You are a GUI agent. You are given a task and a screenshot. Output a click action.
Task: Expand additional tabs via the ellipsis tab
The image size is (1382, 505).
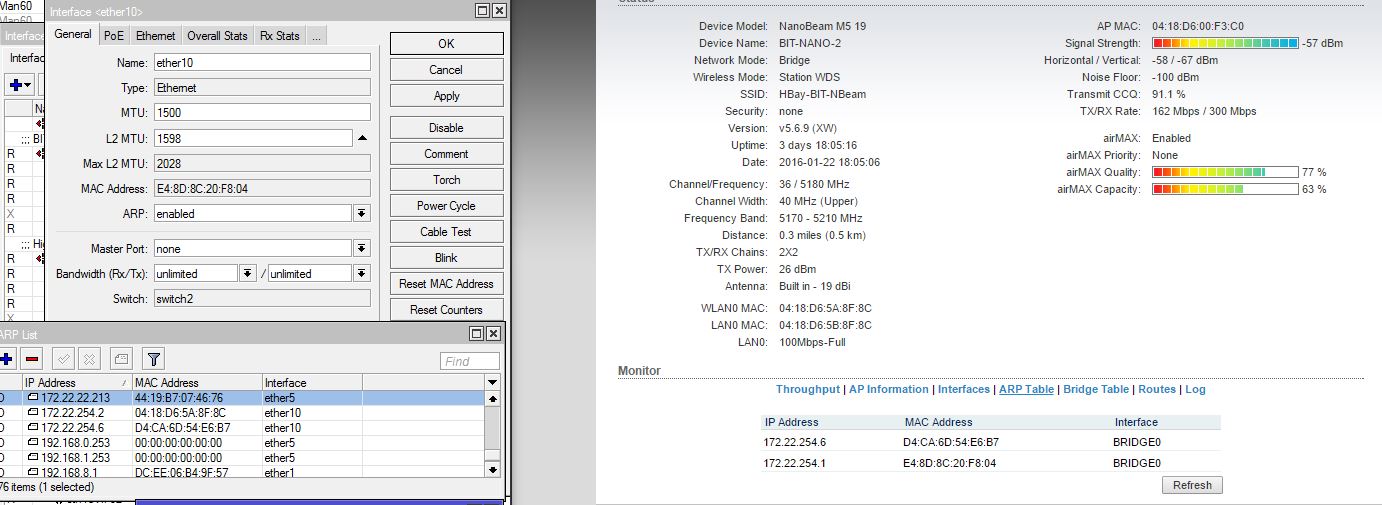coord(316,36)
